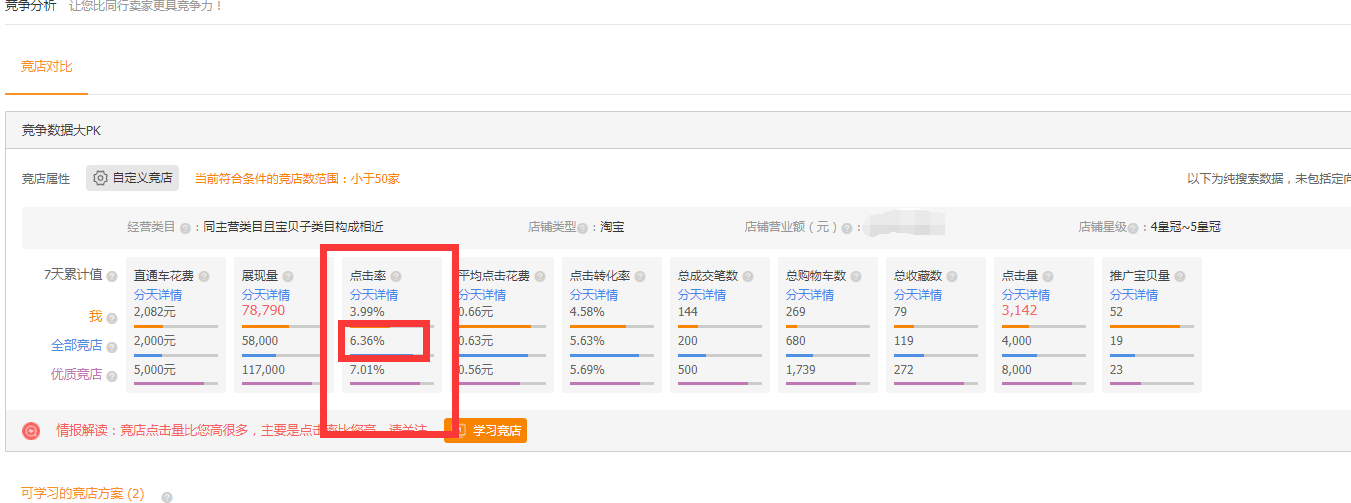Screen dimensions: 1351x503
Task: Click the 可学习的竞店方案 (2) heading
Action: click(82, 494)
